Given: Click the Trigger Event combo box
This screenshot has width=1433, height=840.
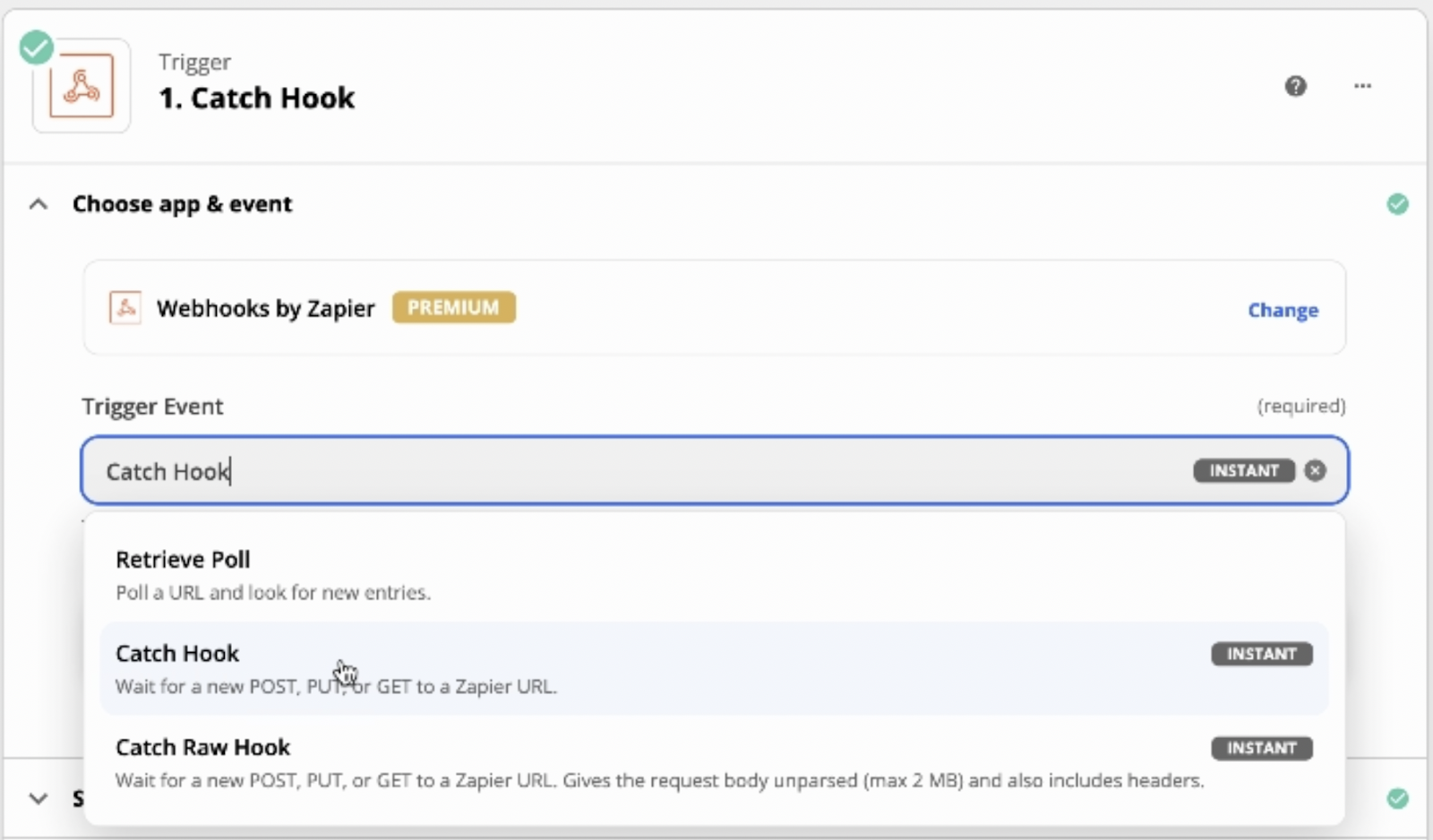Looking at the screenshot, I should coord(627,471).
